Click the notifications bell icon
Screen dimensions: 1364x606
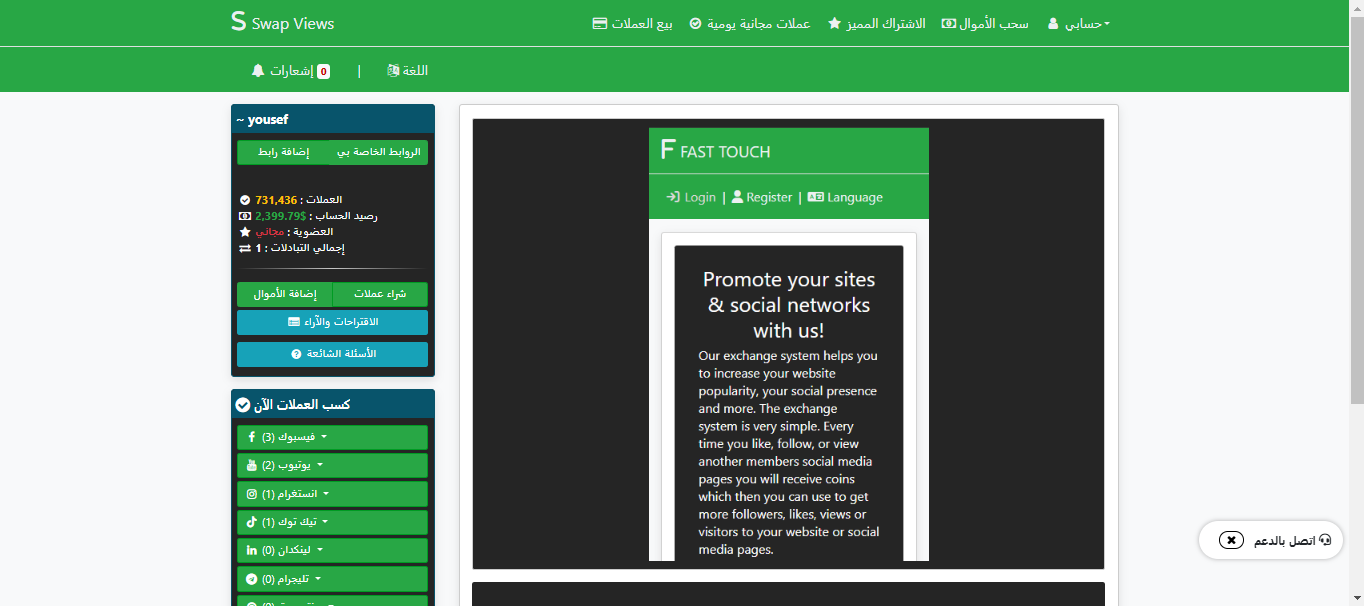(x=258, y=71)
